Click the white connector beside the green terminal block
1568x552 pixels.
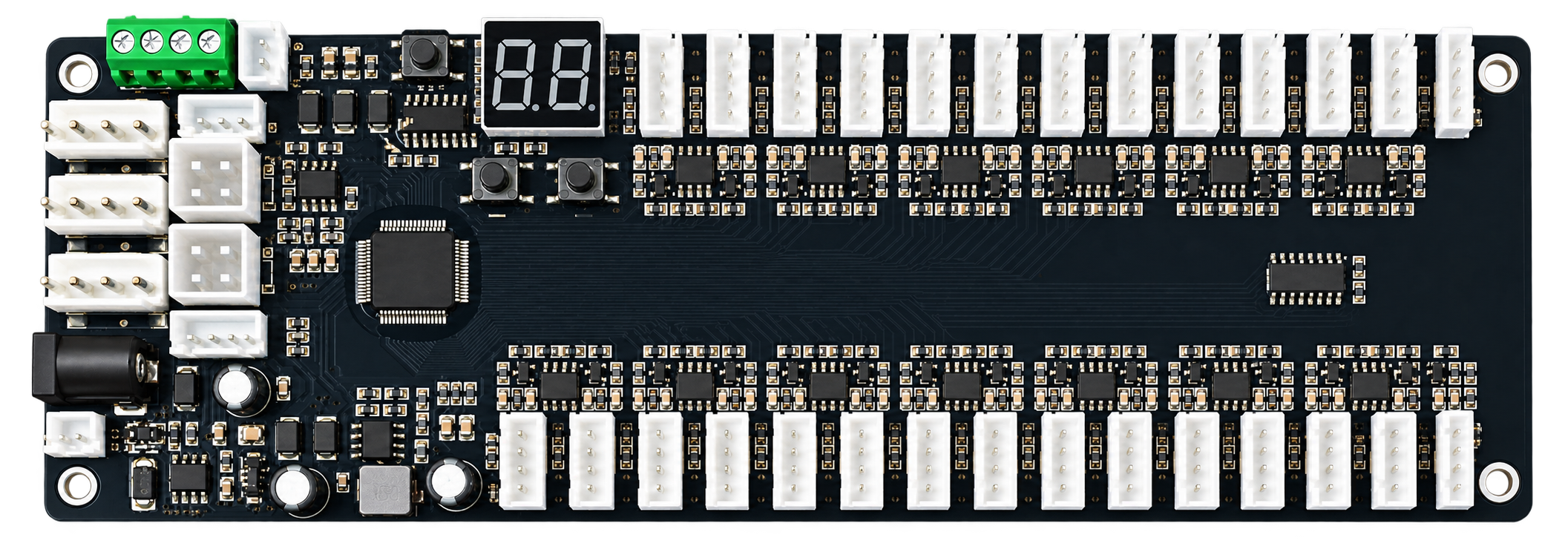tap(265, 55)
